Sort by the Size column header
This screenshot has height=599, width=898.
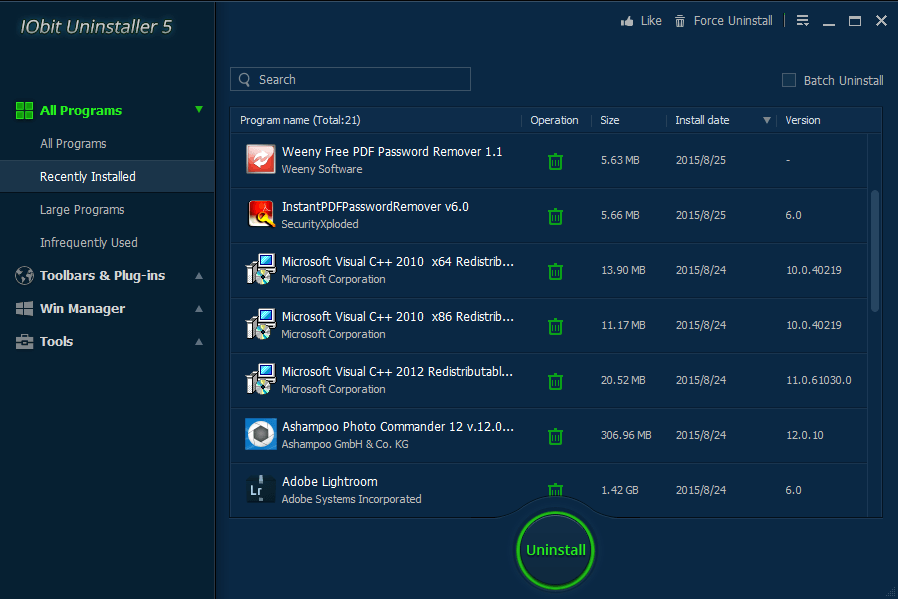click(609, 120)
